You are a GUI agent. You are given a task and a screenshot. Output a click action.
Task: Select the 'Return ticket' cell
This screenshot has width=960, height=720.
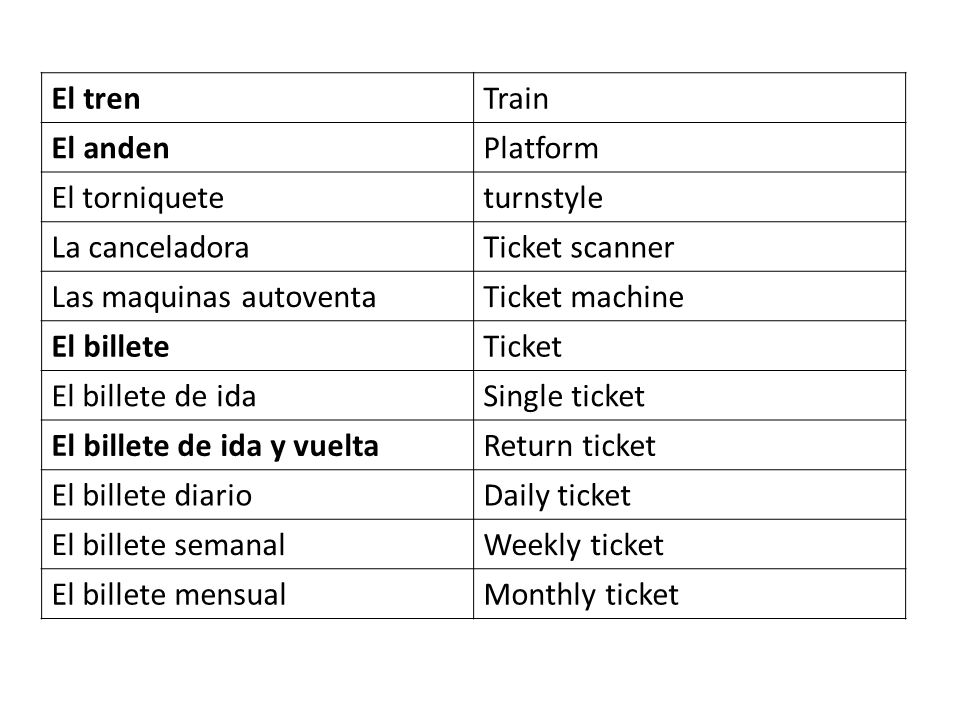pyautogui.click(x=689, y=445)
